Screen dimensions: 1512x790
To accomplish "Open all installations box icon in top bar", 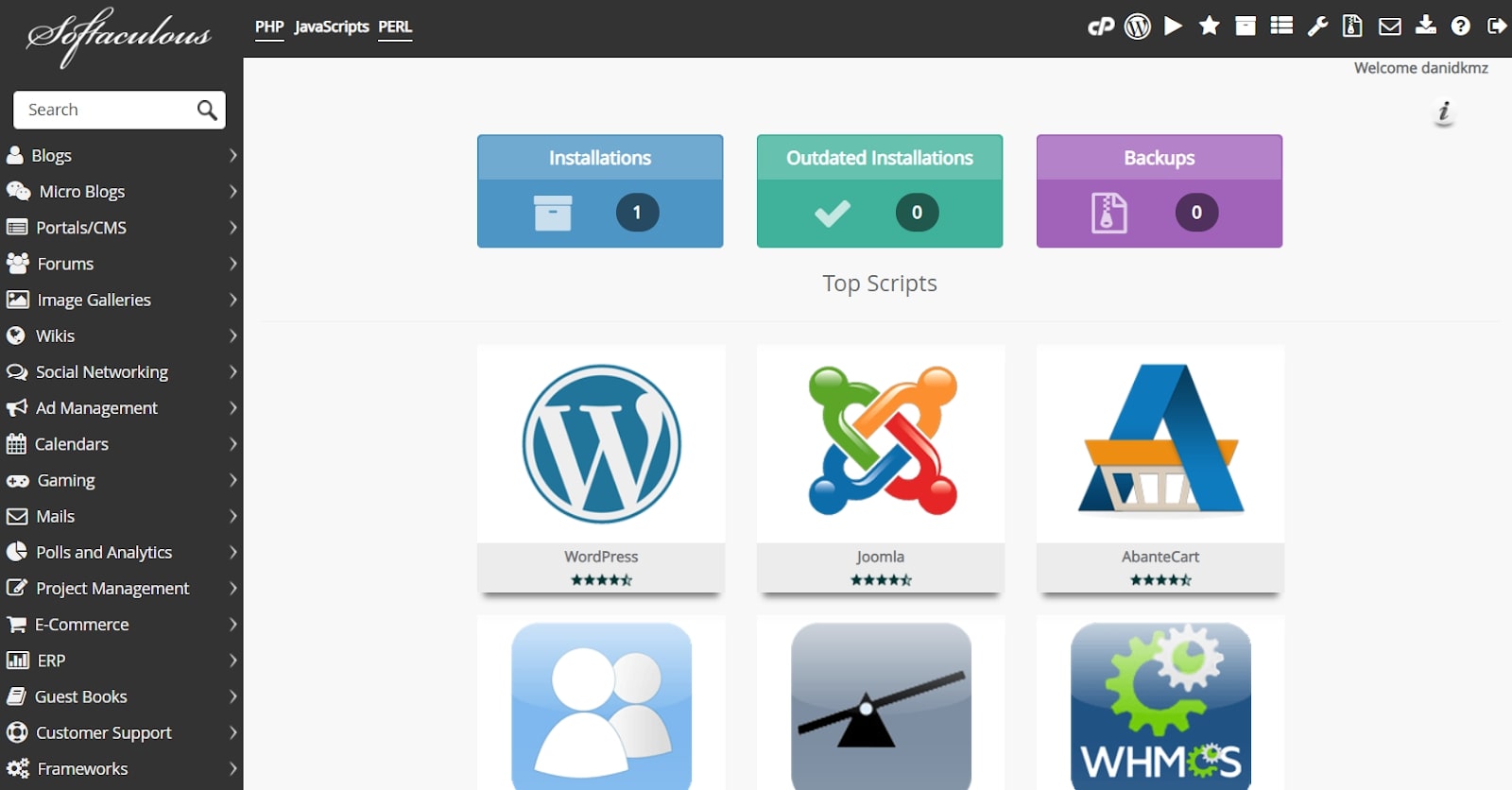I will (x=1246, y=26).
